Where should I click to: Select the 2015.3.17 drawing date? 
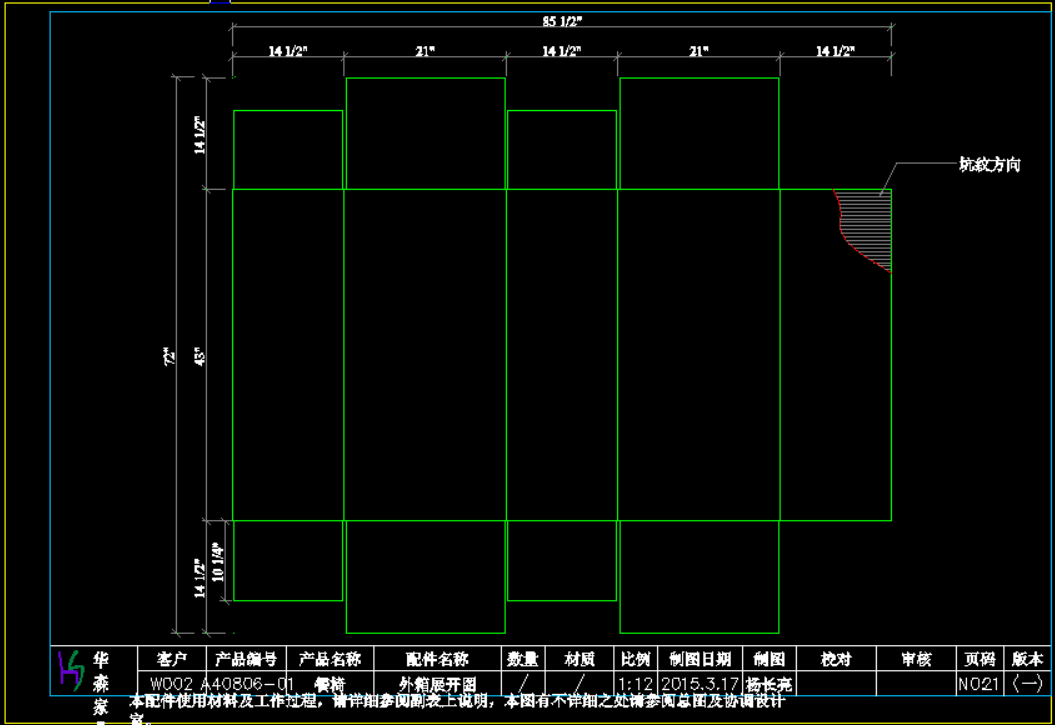[x=699, y=684]
